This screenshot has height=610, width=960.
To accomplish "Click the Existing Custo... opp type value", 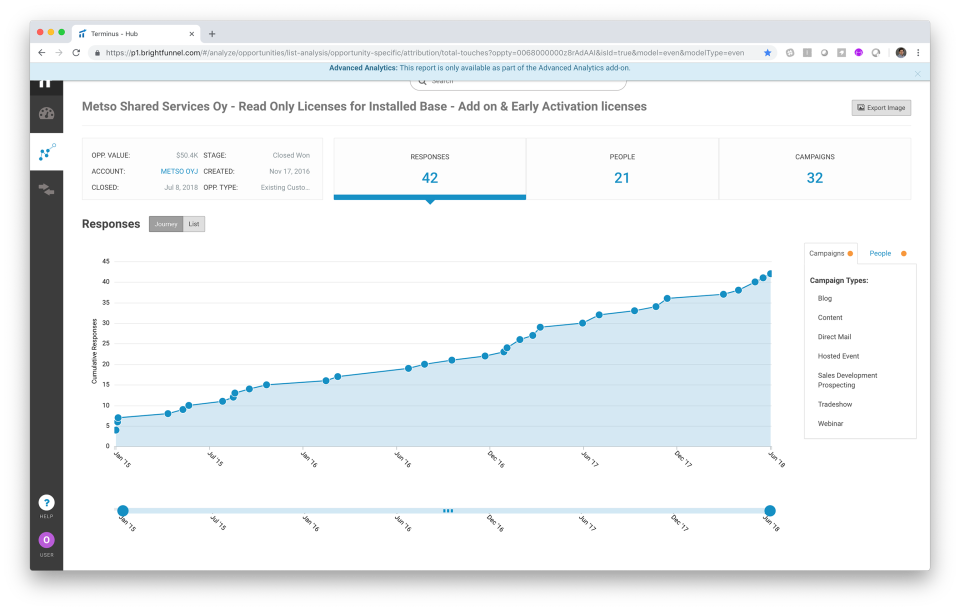I will pos(285,187).
